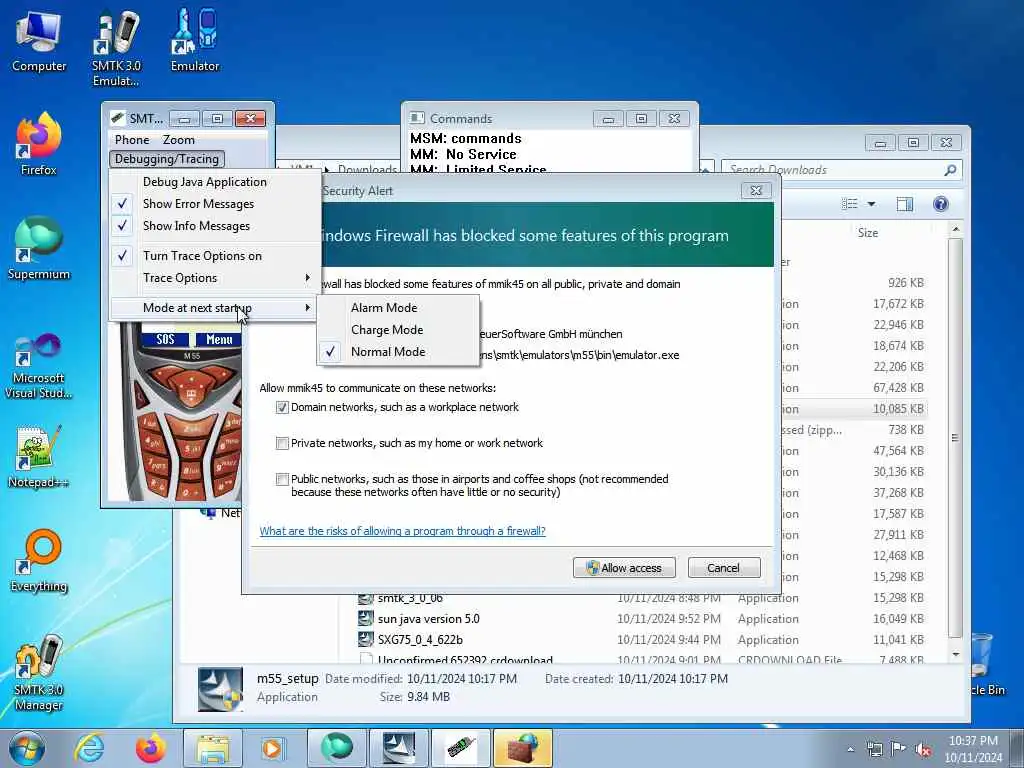Open Windows Explorer from the taskbar
1024x768 pixels.
click(x=212, y=748)
